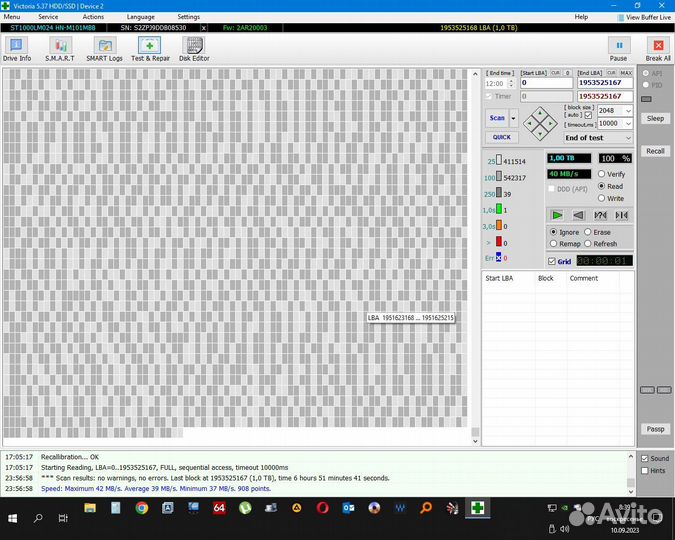Image resolution: width=675 pixels, height=540 pixels.
Task: Select the Remap error action
Action: pyautogui.click(x=554, y=244)
